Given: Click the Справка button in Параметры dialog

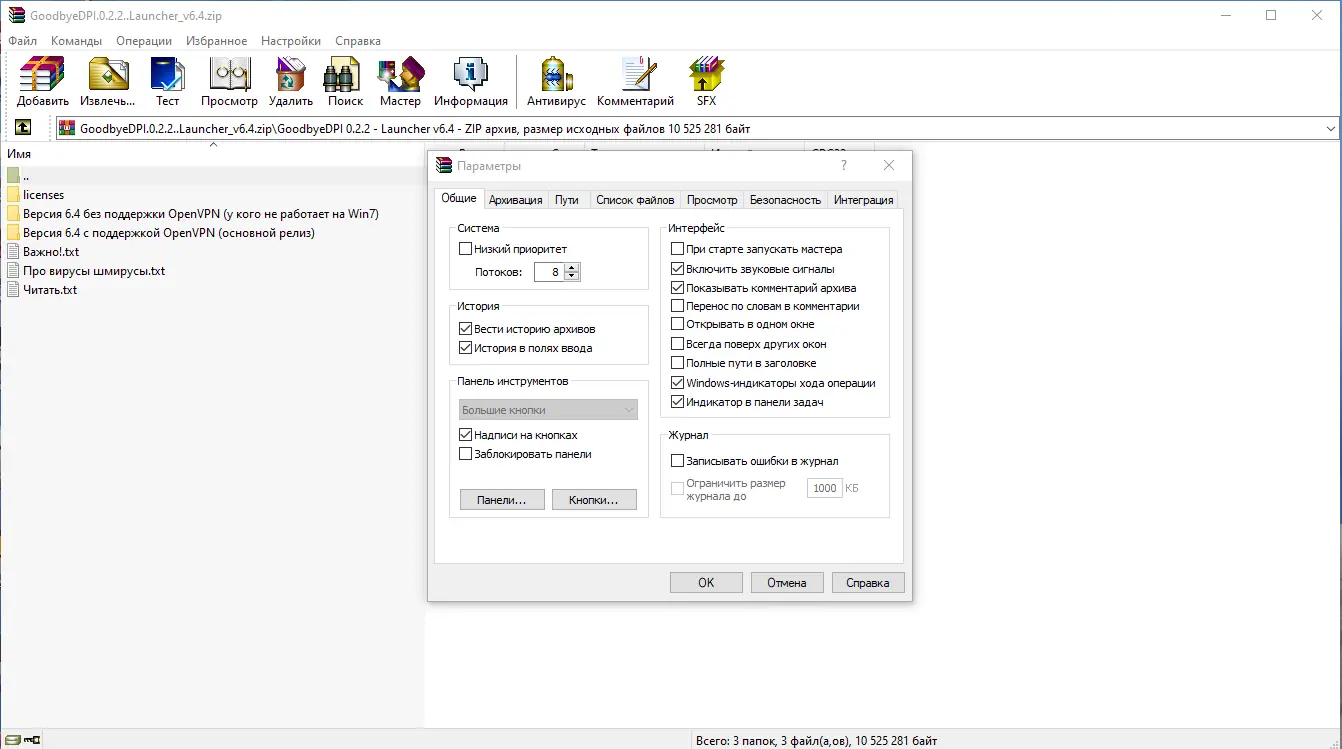Looking at the screenshot, I should (x=868, y=583).
